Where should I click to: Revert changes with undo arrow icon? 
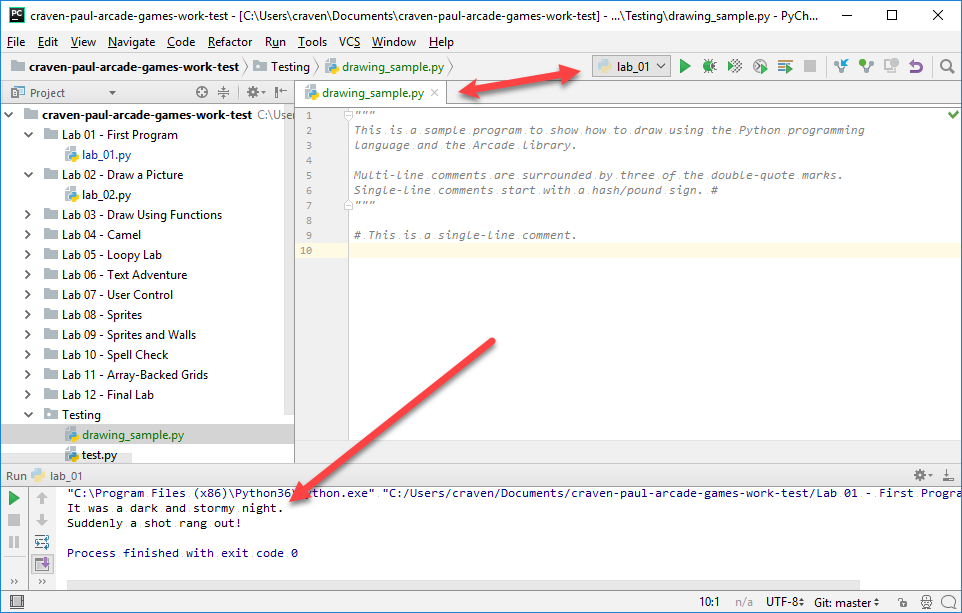[916, 66]
